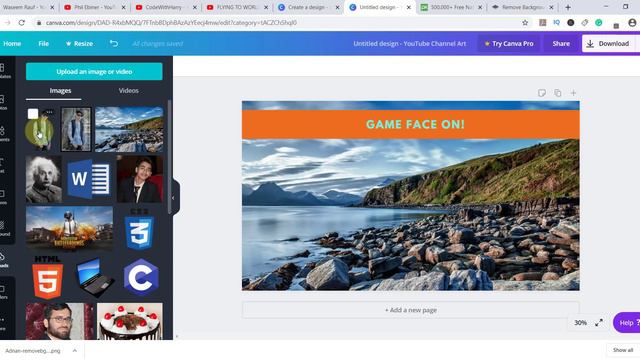The height and width of the screenshot is (360, 640).
Task: Select the HTML5 logo thumbnail
Action: 47,278
